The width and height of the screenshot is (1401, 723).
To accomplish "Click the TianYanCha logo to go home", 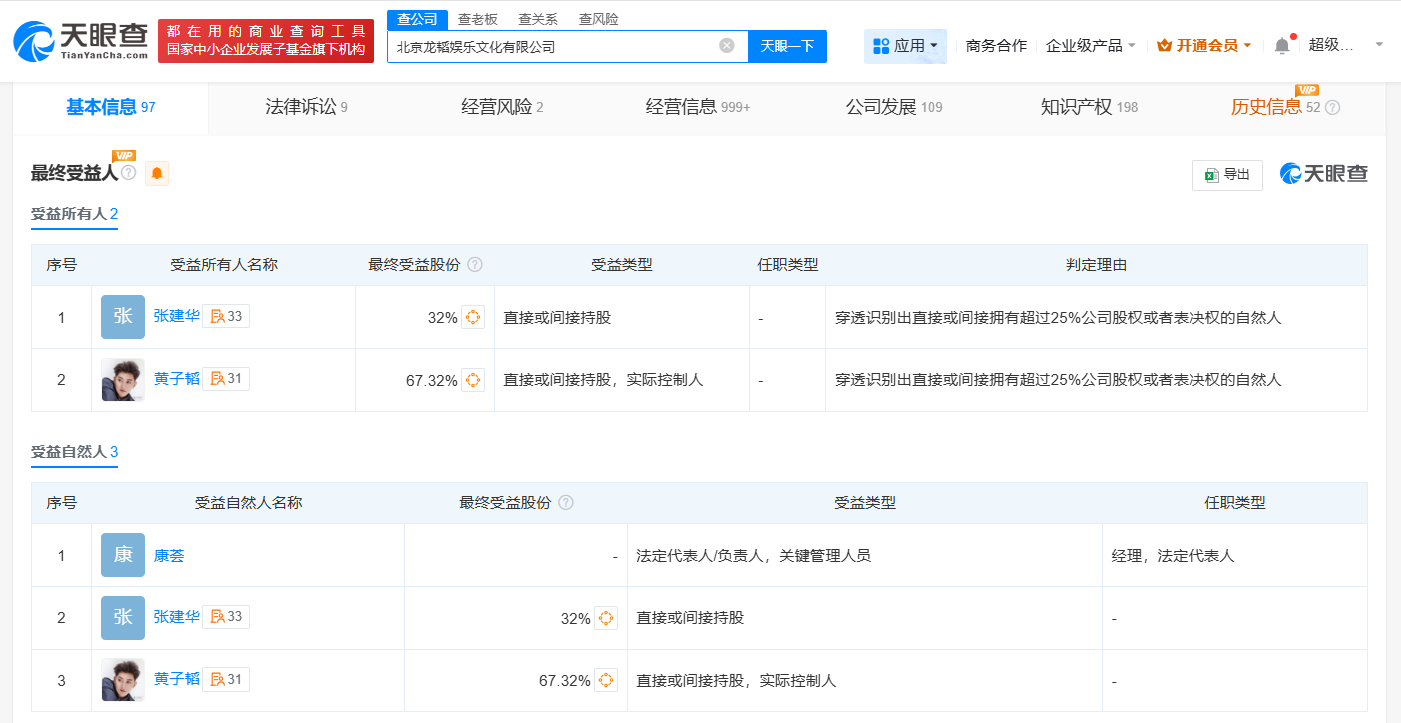I will click(x=78, y=42).
